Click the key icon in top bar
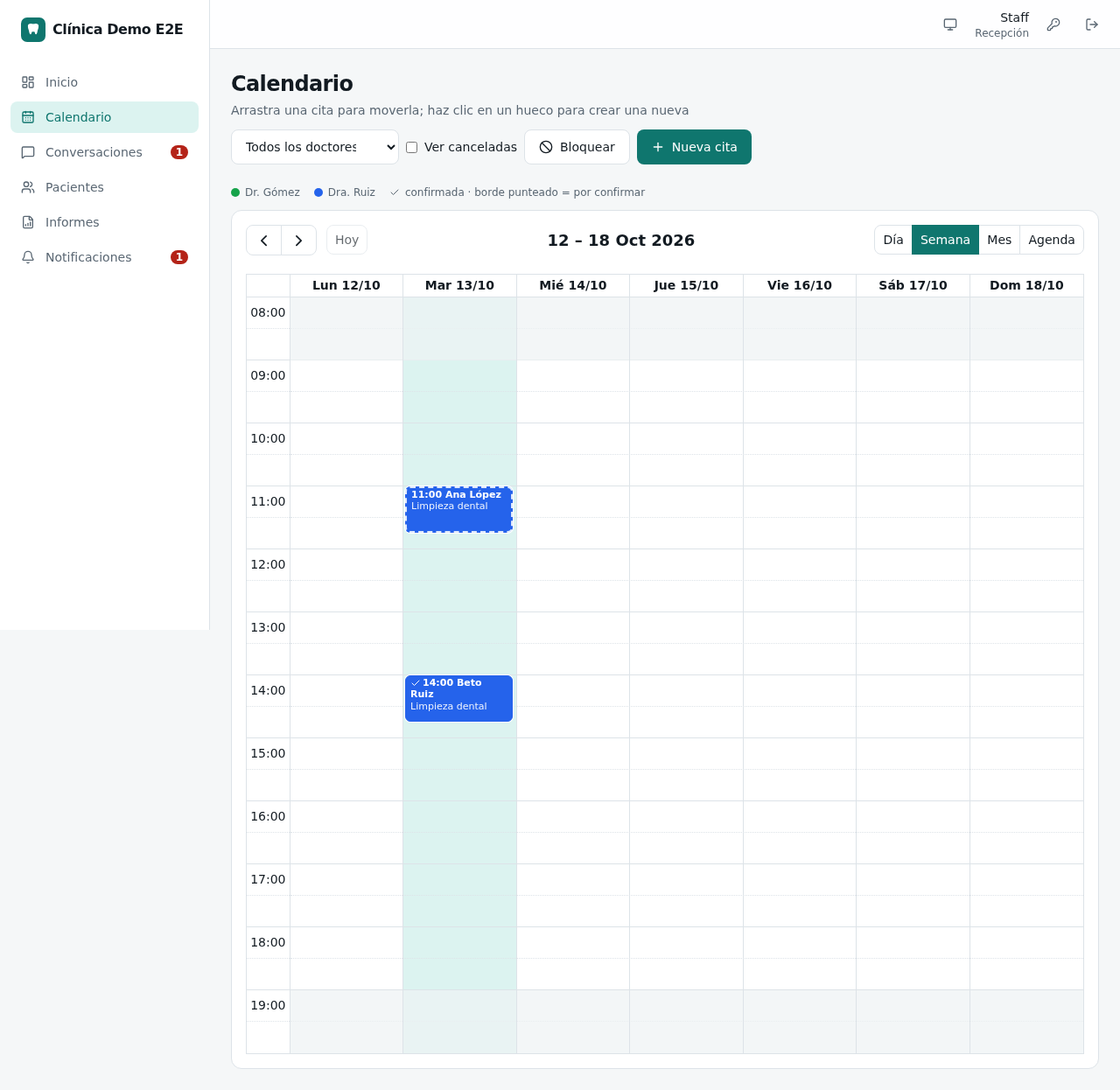The width and height of the screenshot is (1120, 1090). click(x=1053, y=24)
